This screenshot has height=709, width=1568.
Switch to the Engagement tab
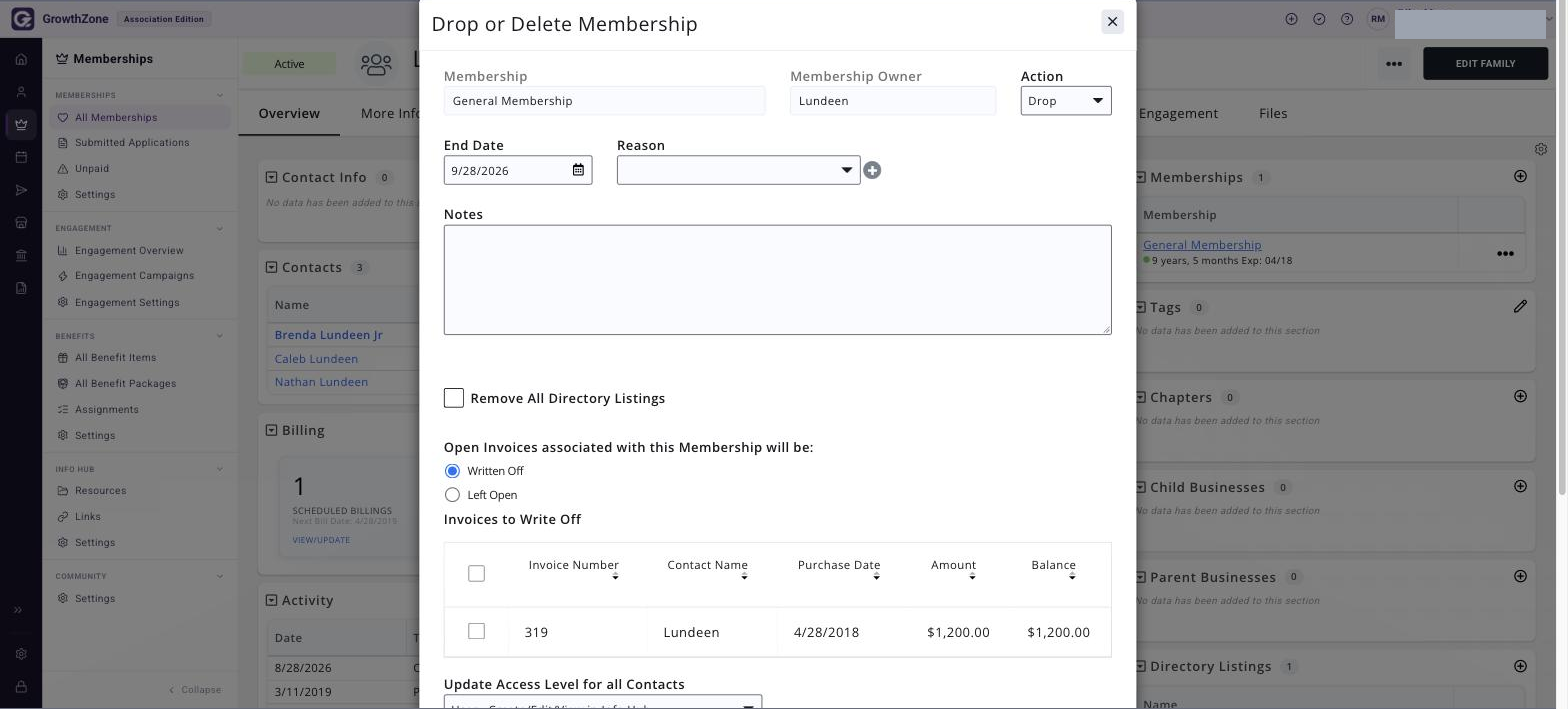tap(1178, 113)
